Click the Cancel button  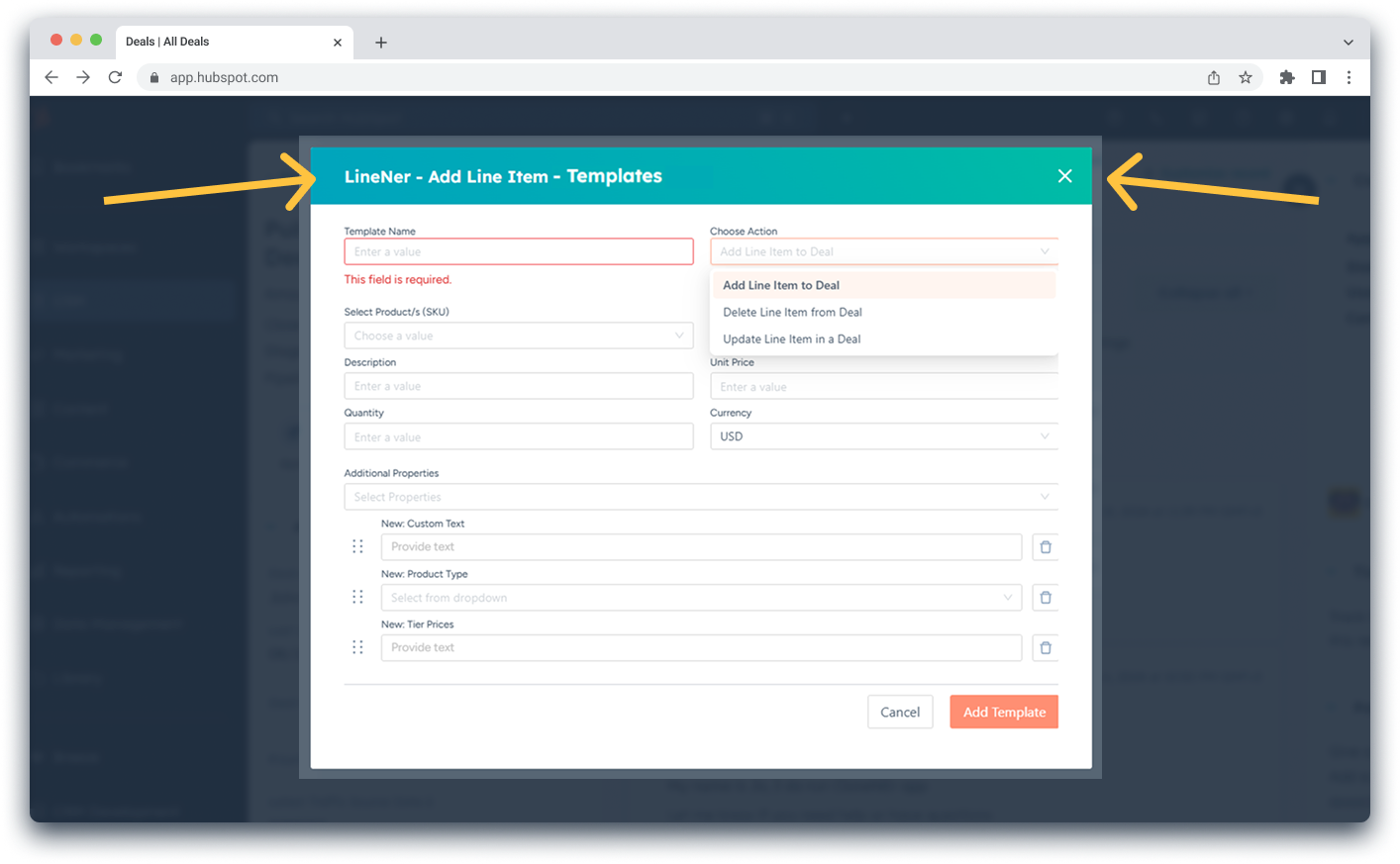(x=900, y=713)
